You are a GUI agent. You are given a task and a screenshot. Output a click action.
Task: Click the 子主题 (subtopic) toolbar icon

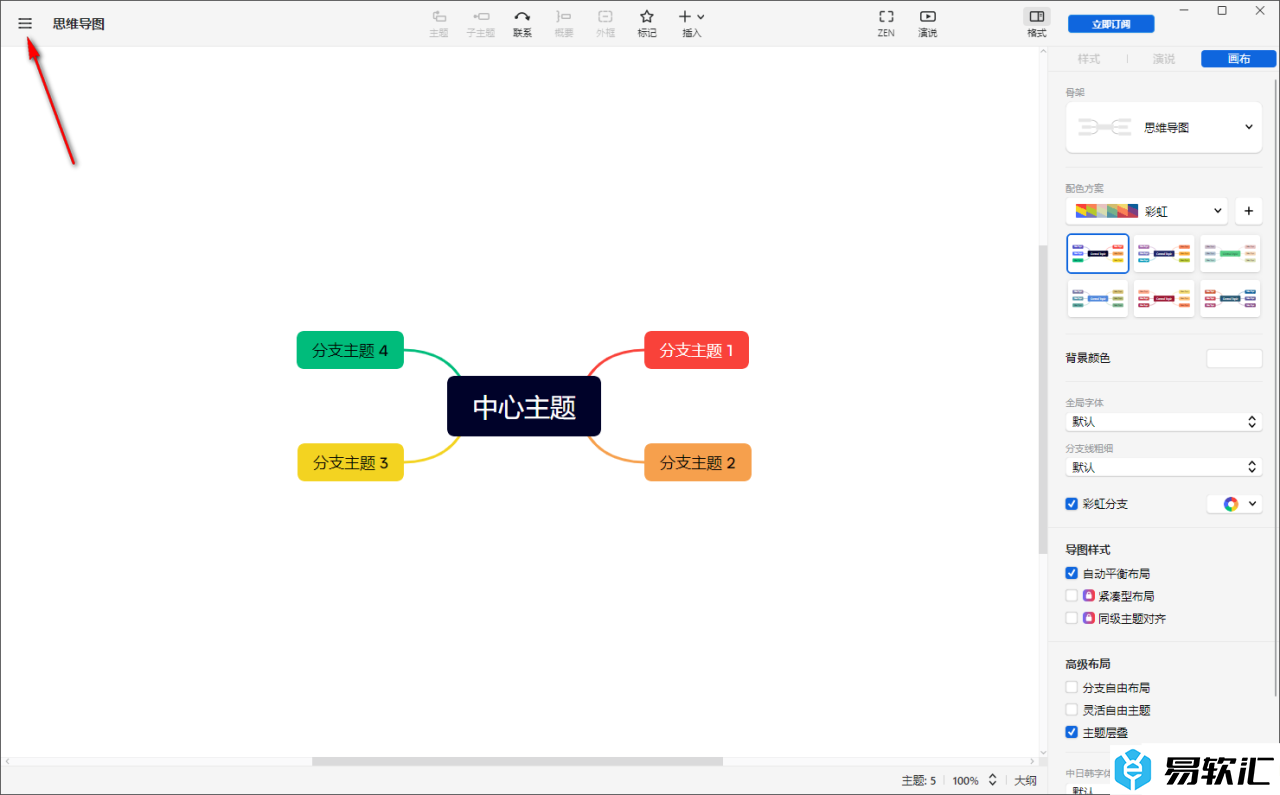click(481, 24)
